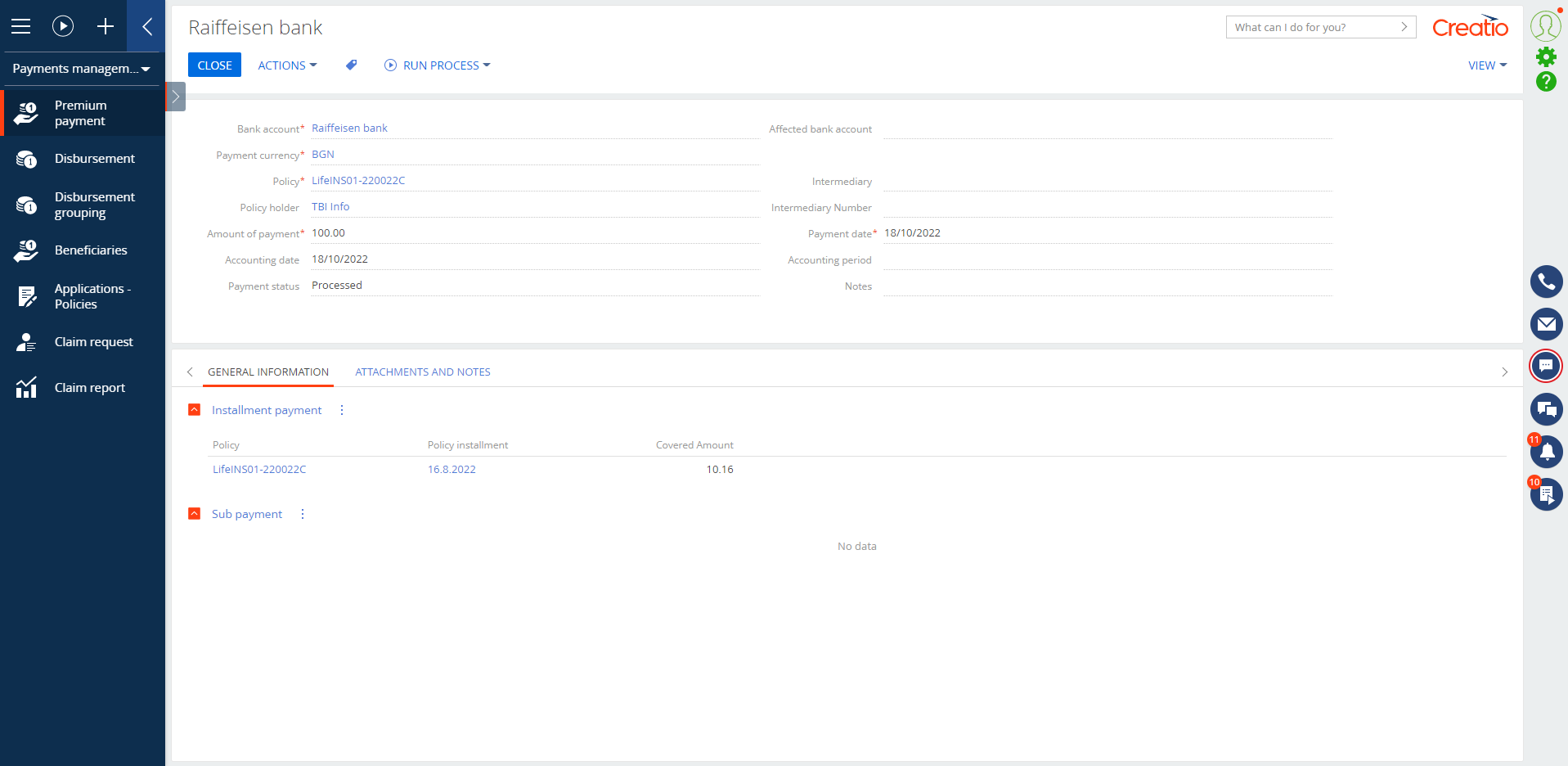The image size is (1568, 766).
Task: Click the Payment date field
Action: [1107, 233]
